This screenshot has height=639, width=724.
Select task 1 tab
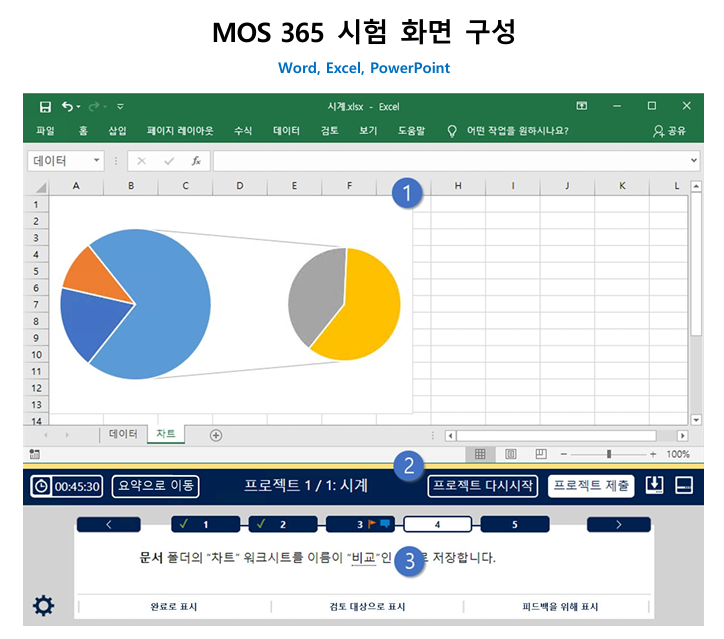click(x=206, y=524)
